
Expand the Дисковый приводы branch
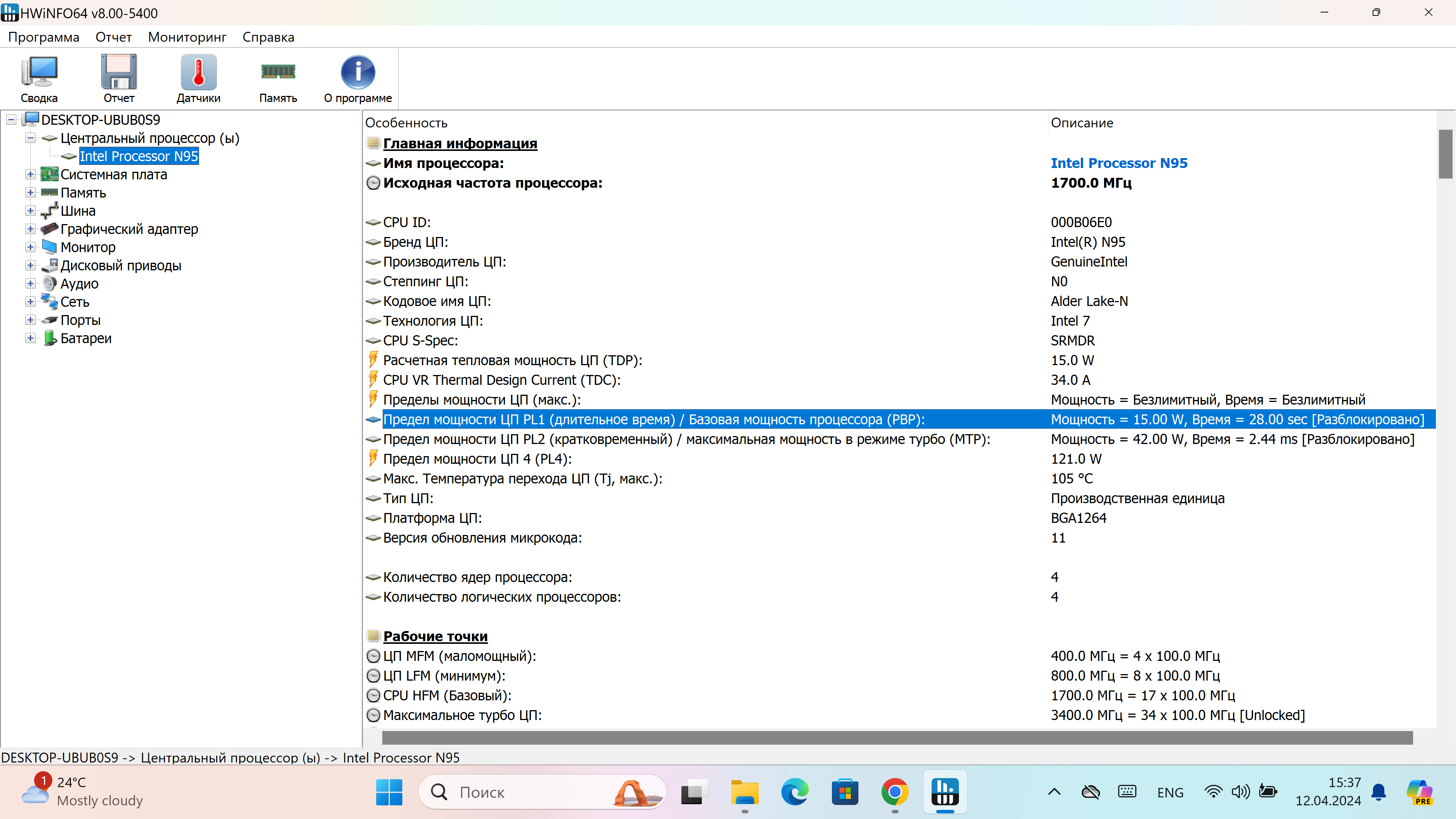coord(30,266)
